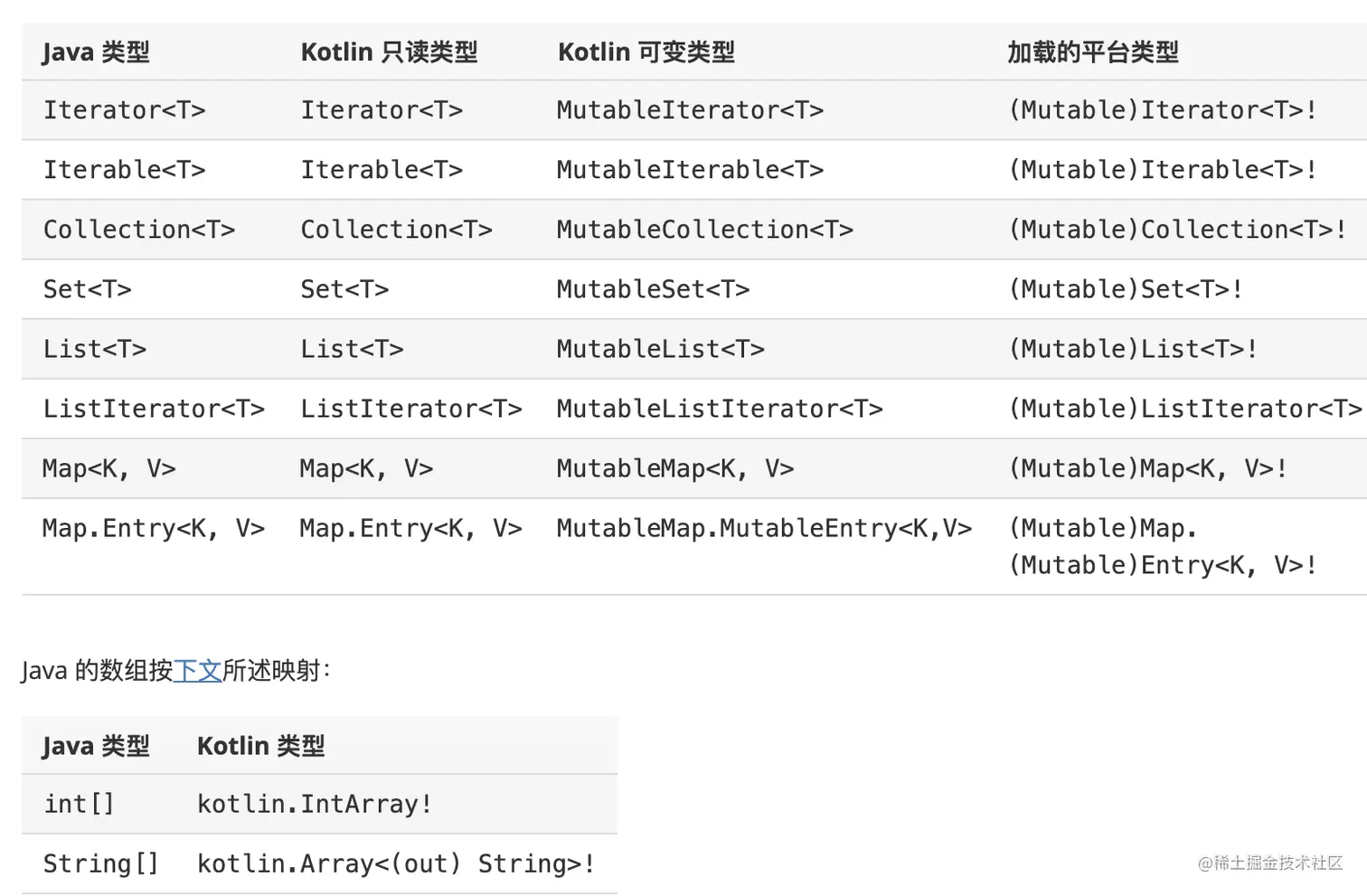Image resolution: width=1367 pixels, height=896 pixels.
Task: Click the Java 类型 header in top table
Action: [x=96, y=52]
